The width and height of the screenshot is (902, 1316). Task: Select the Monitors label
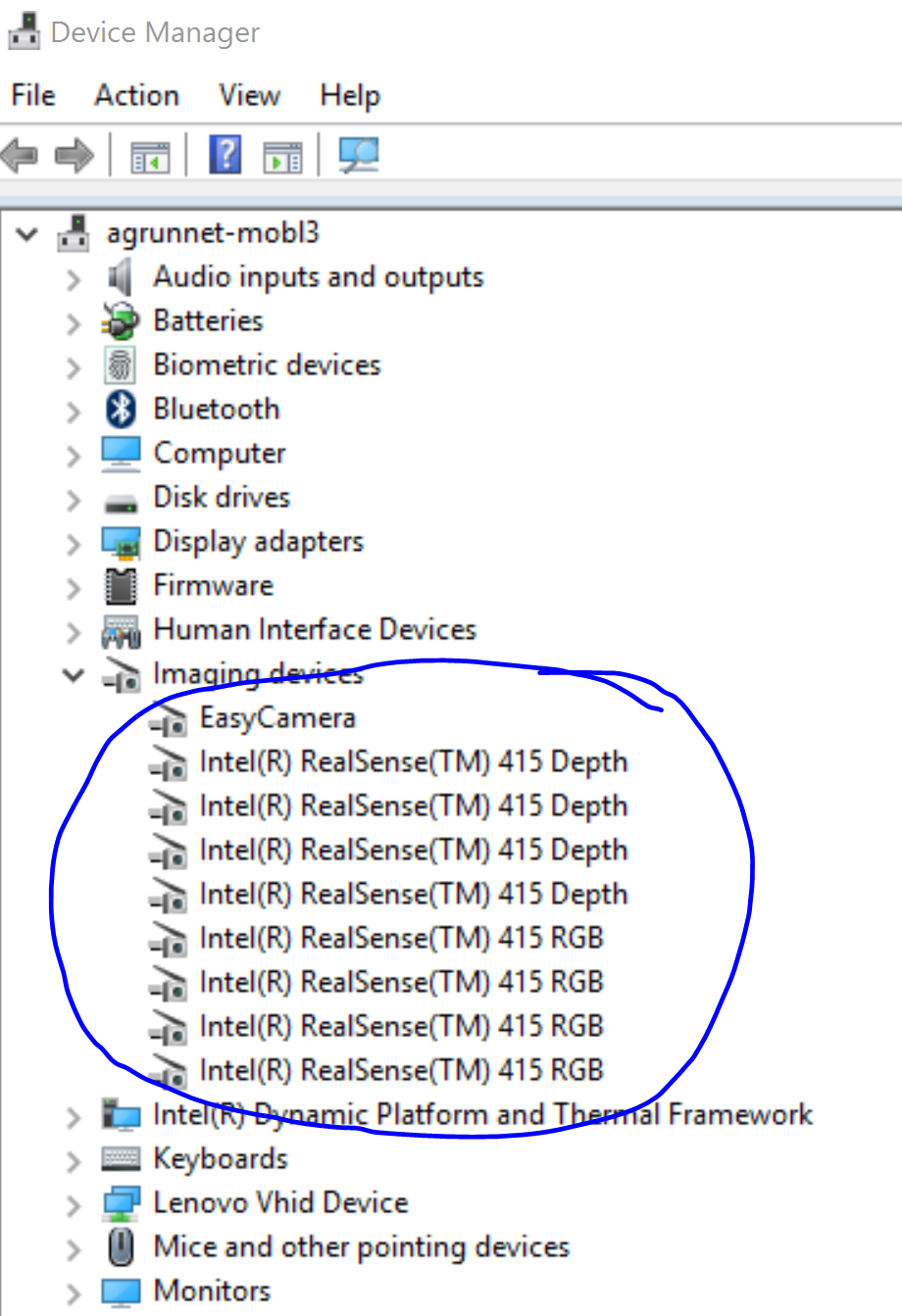[x=212, y=1292]
